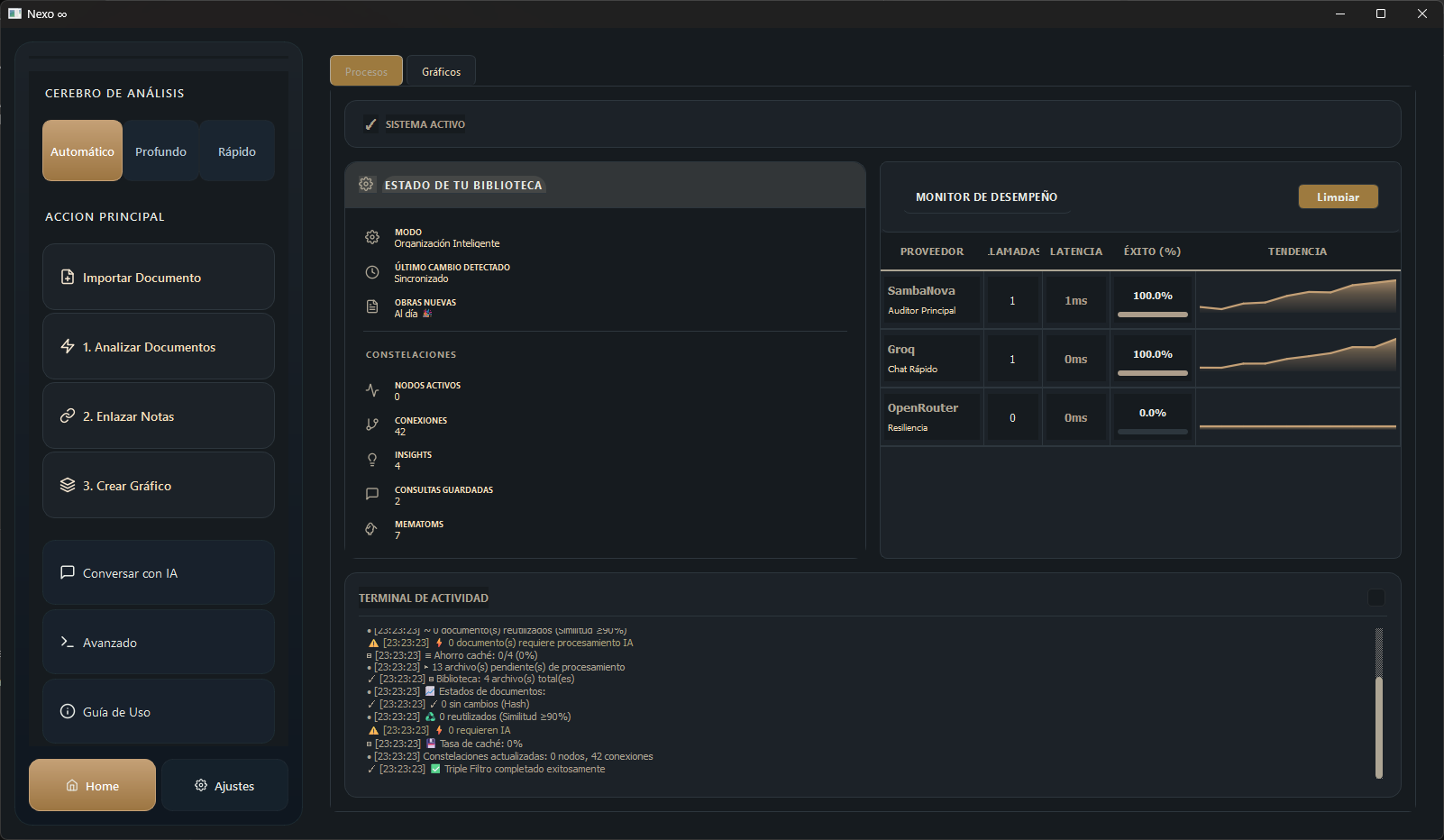Image resolution: width=1444 pixels, height=840 pixels.
Task: Select the Profundo analysis mode
Action: pyautogui.click(x=160, y=151)
